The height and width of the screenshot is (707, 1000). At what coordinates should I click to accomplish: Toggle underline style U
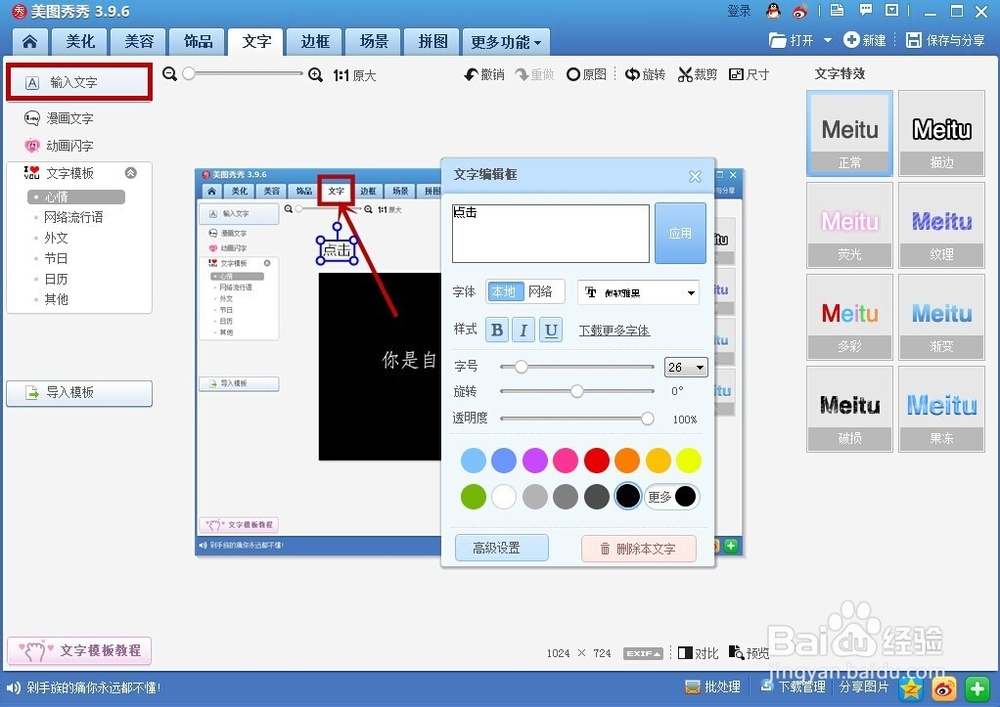click(x=551, y=330)
